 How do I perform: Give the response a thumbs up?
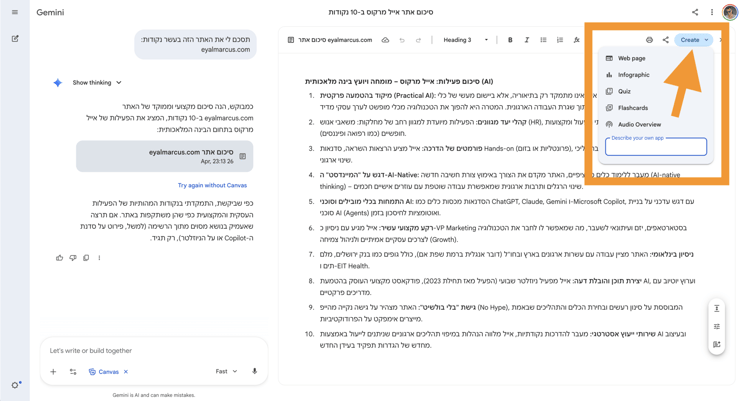click(x=59, y=258)
